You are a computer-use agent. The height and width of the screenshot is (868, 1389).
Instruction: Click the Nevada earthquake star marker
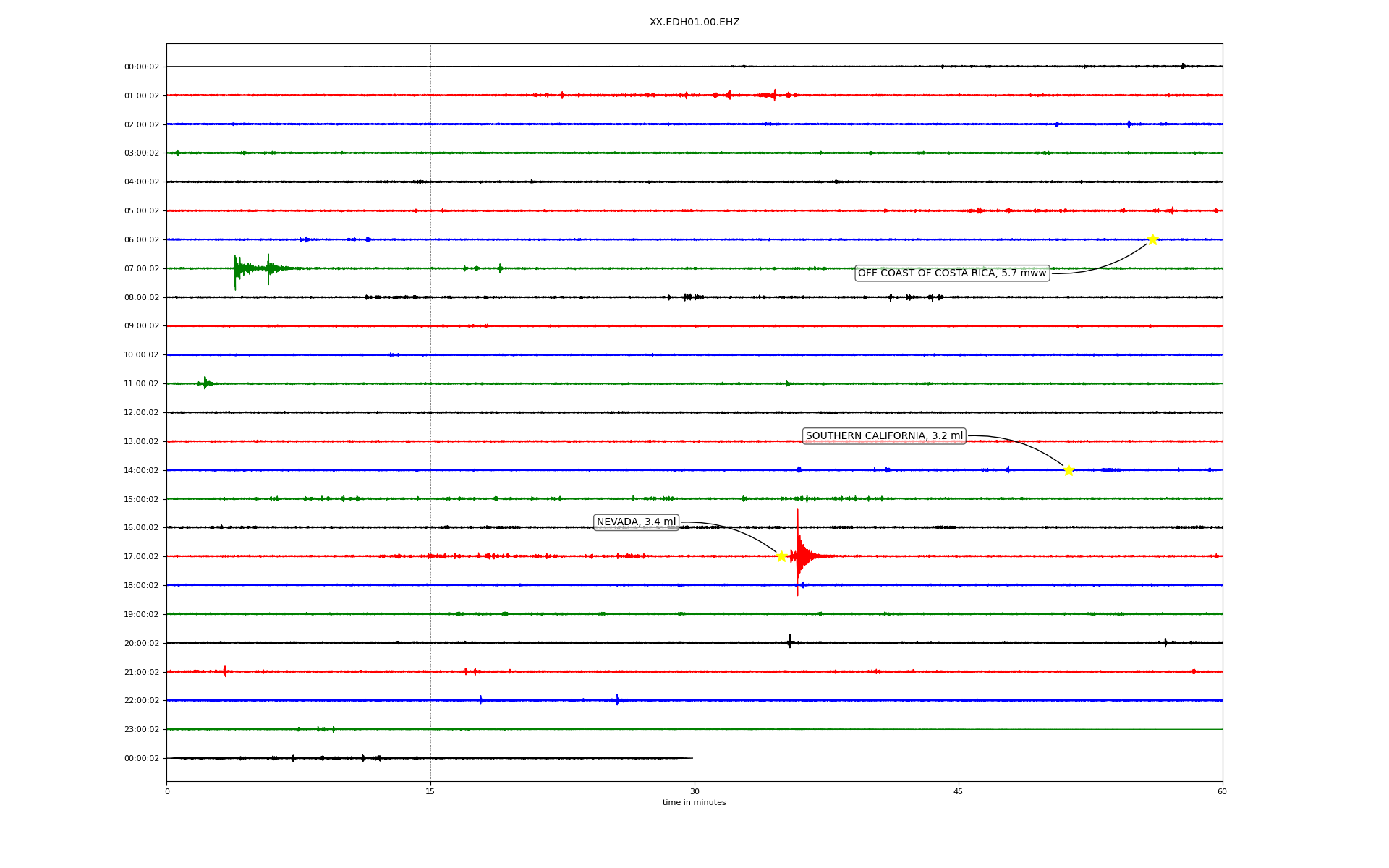781,556
